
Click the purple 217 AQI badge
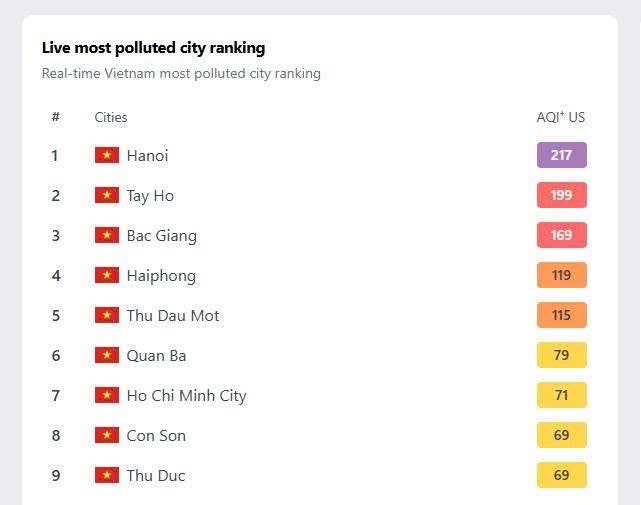tap(561, 155)
